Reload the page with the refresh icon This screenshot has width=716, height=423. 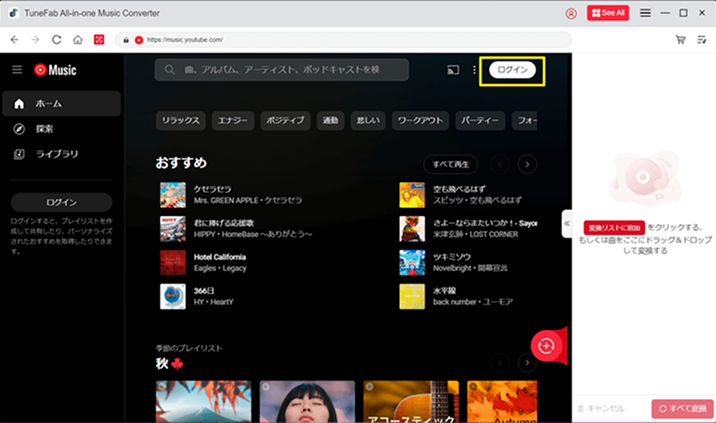[56, 40]
